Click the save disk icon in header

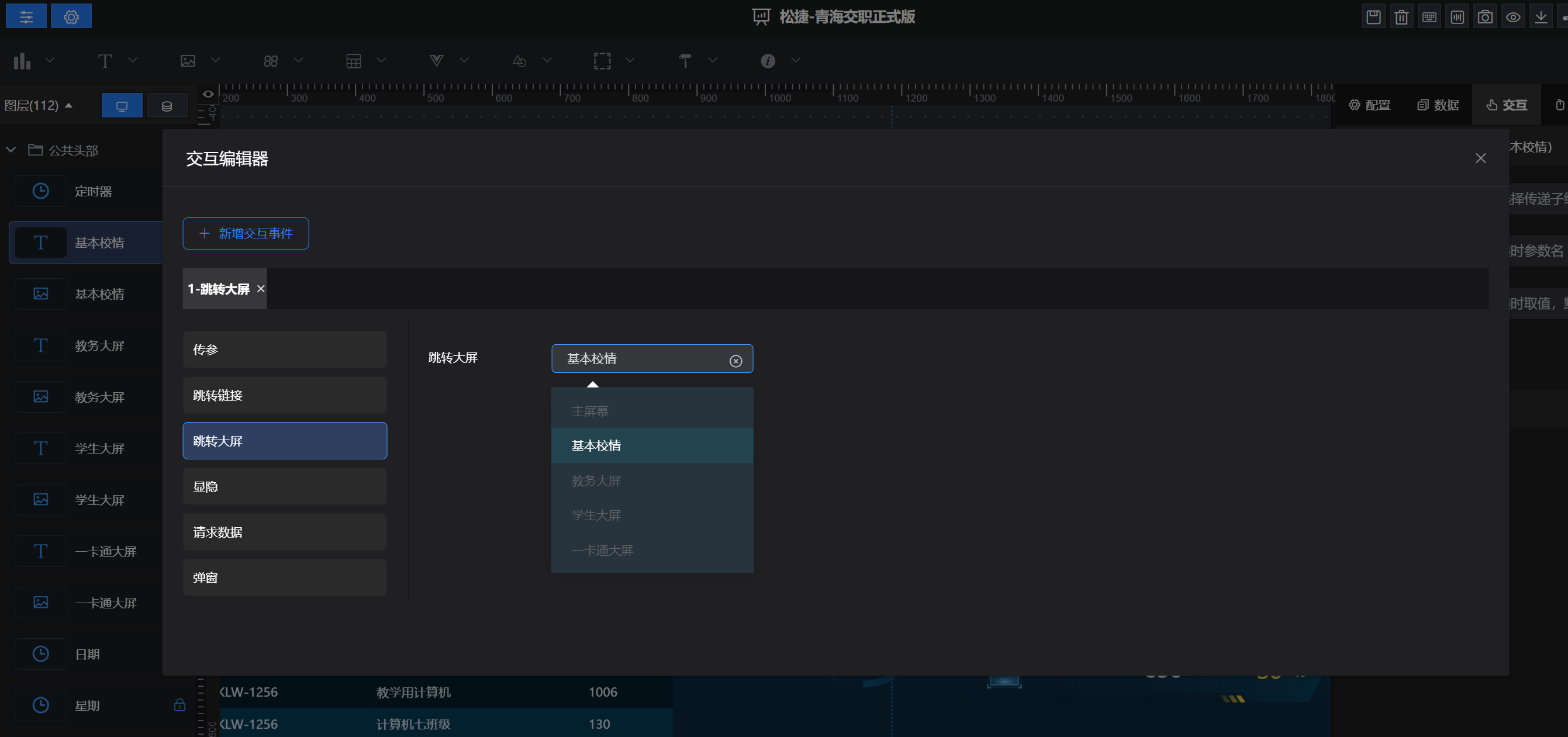tap(1373, 17)
